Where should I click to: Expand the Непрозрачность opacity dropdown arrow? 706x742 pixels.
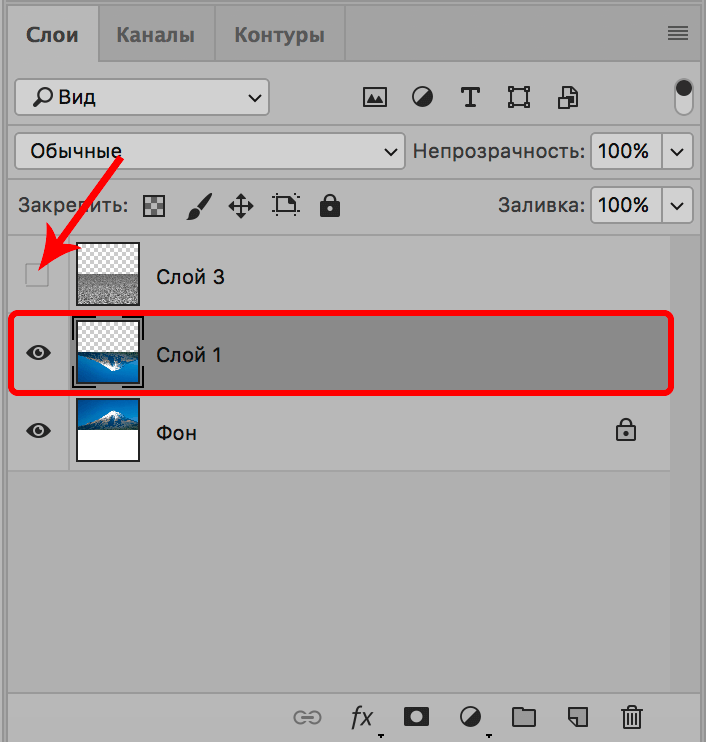coord(678,152)
